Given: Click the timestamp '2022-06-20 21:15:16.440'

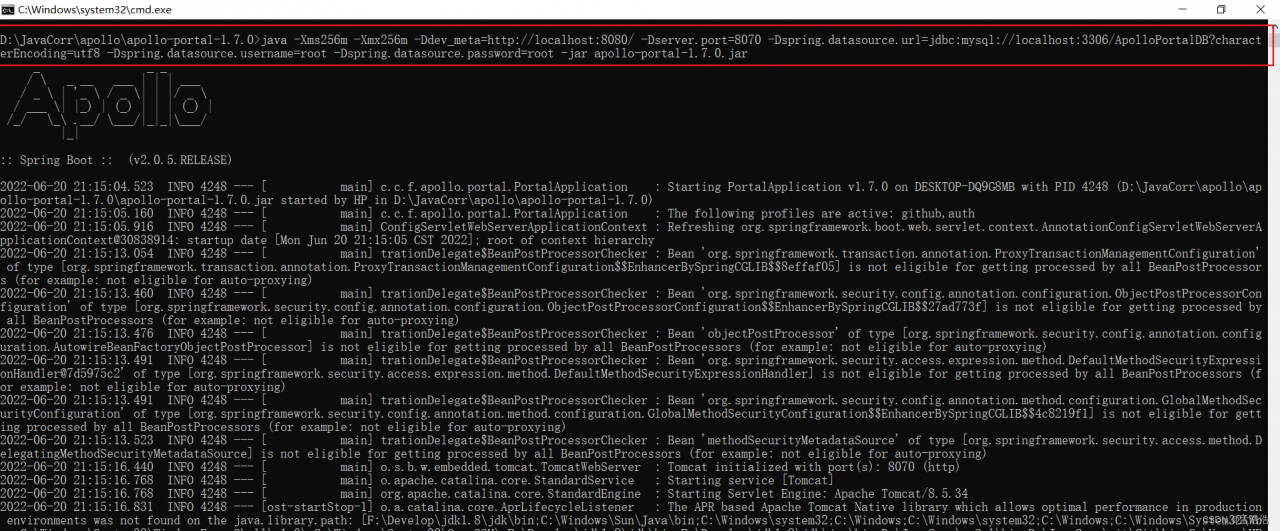Looking at the screenshot, I should (x=77, y=467).
